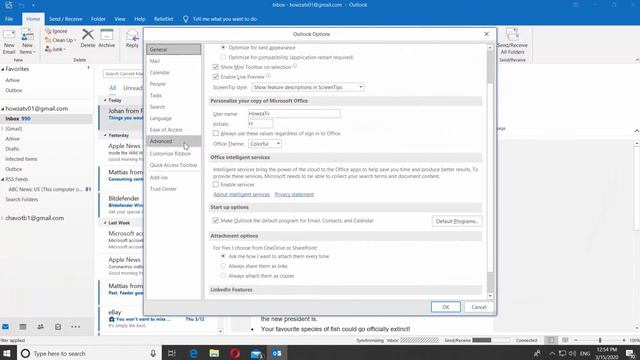Collapse howzatv01@gmail.com account tree
The width and height of the screenshot is (640, 360).
pyautogui.click(x=3, y=109)
